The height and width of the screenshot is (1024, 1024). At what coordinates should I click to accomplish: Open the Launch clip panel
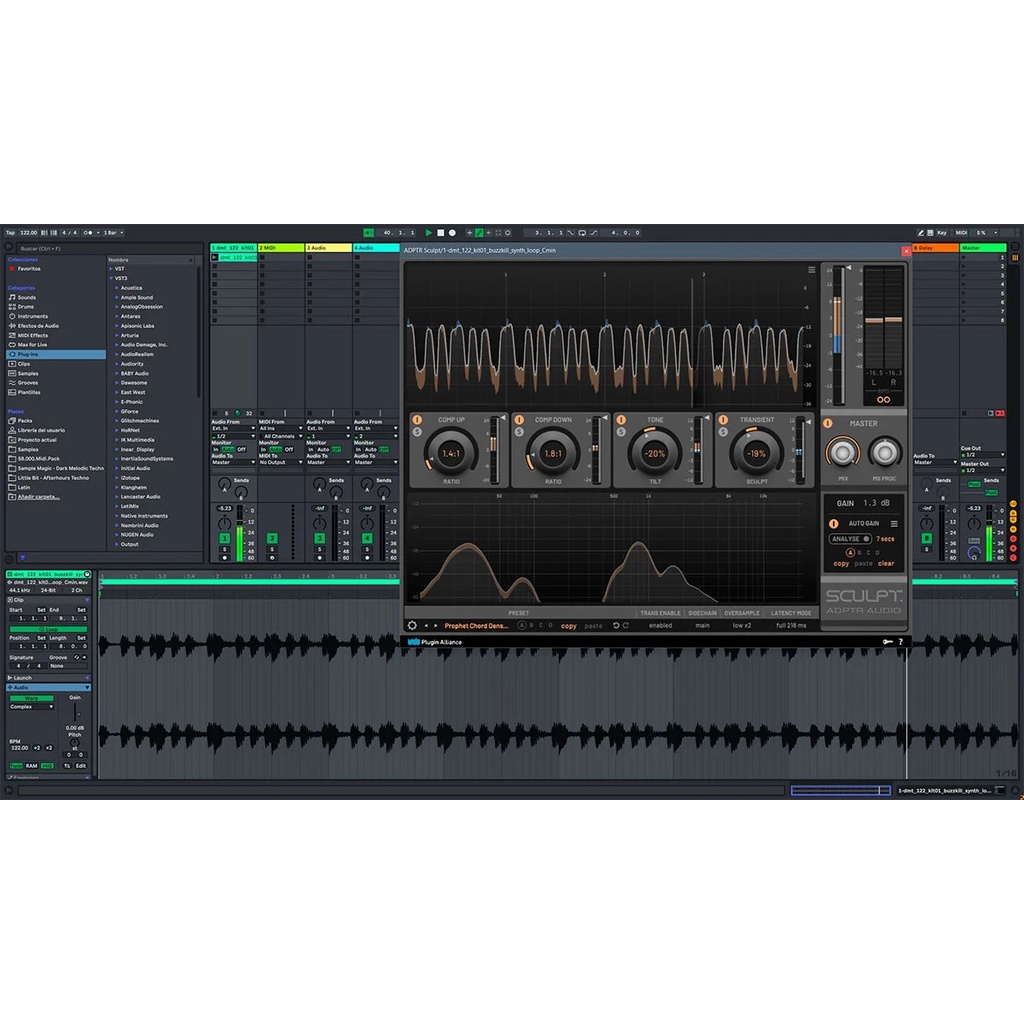(x=48, y=678)
